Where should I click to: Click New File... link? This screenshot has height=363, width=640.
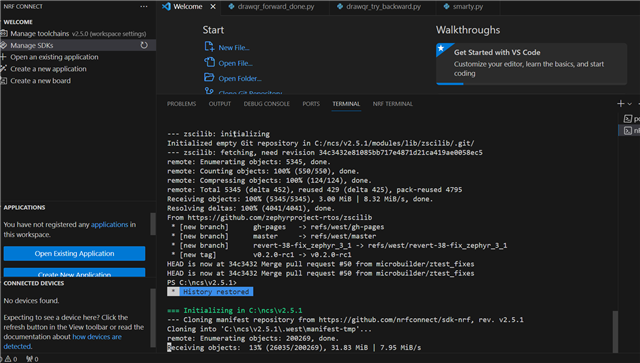click(x=234, y=48)
